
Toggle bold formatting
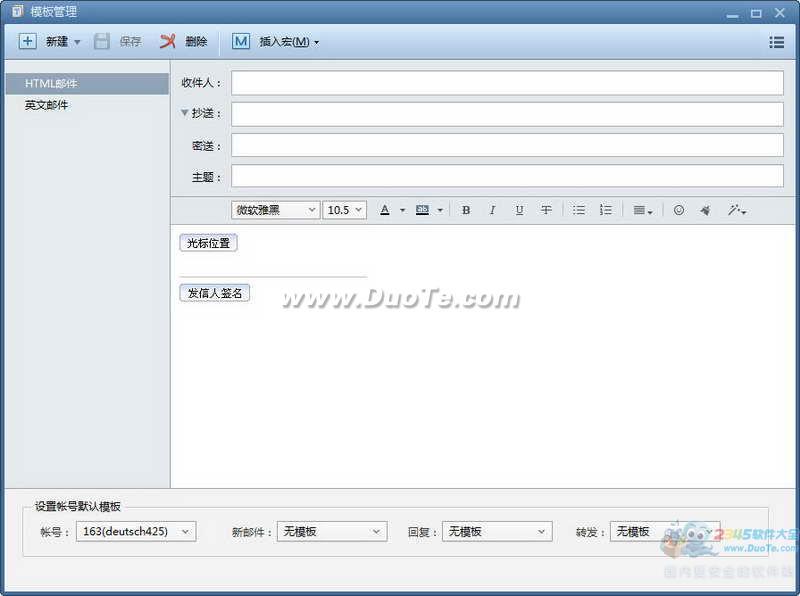pyautogui.click(x=466, y=210)
